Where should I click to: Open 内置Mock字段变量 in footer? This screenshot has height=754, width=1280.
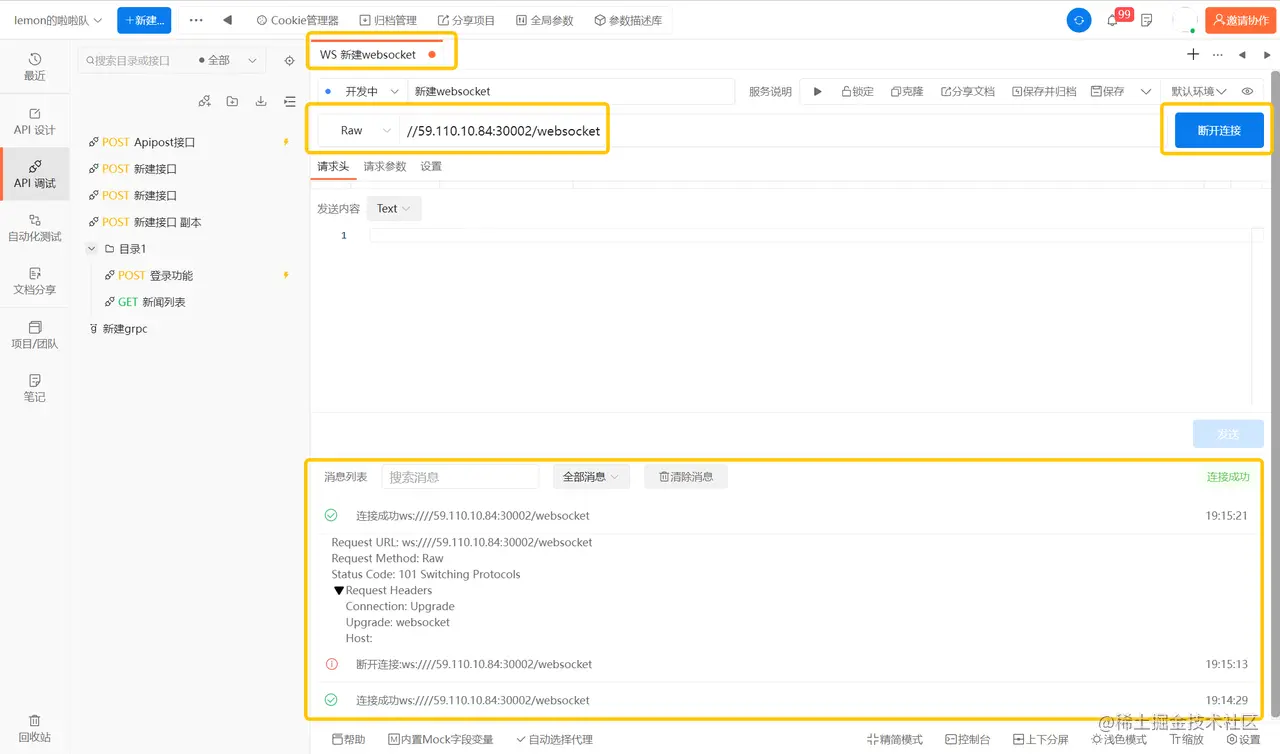coord(441,739)
